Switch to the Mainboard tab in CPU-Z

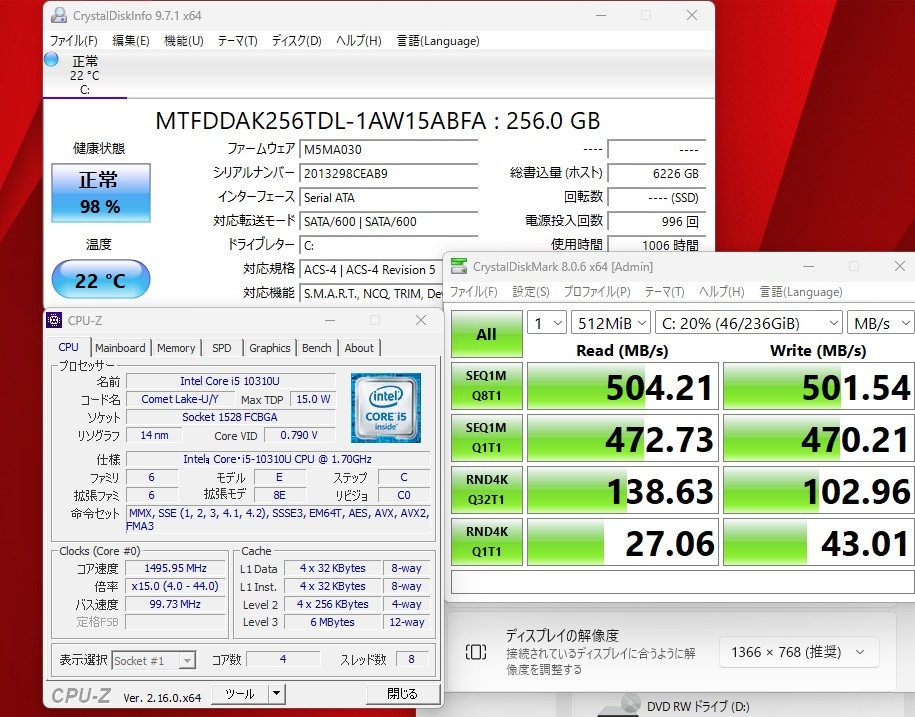tap(120, 348)
